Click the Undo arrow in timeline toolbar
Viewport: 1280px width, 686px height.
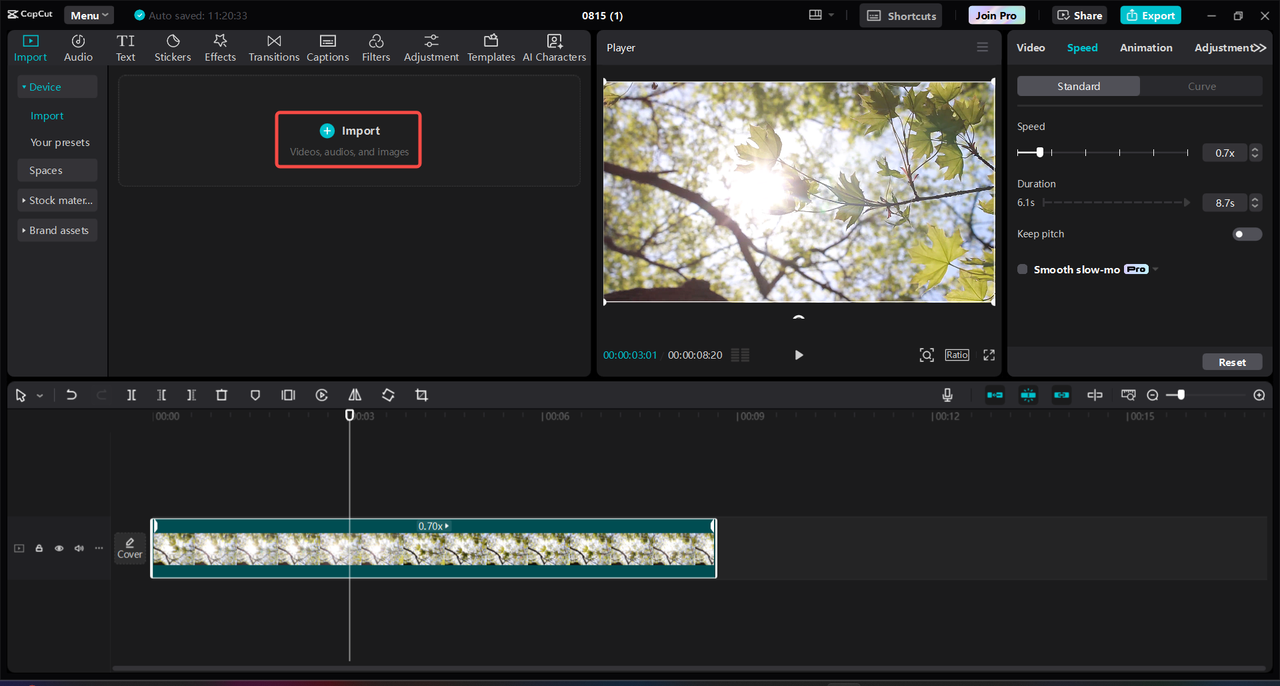(x=71, y=395)
